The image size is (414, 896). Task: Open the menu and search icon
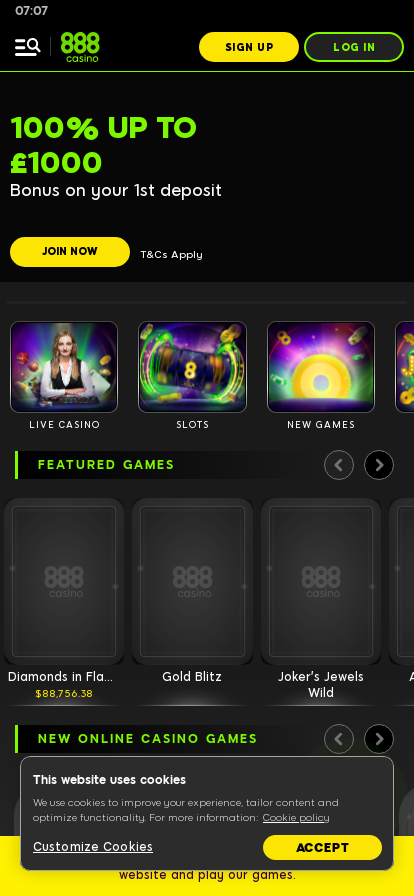click(x=27, y=47)
